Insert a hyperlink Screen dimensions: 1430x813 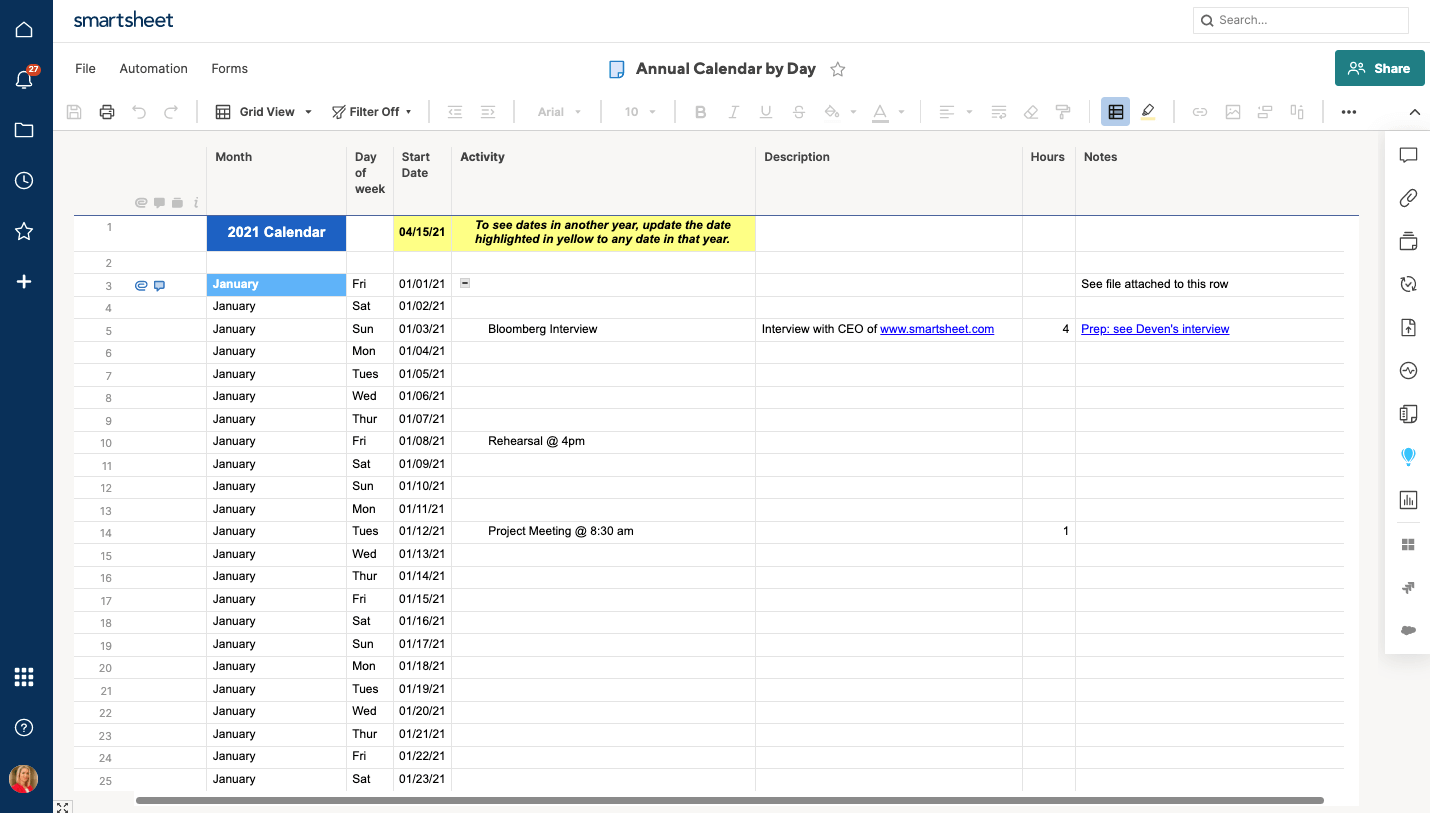click(1200, 112)
